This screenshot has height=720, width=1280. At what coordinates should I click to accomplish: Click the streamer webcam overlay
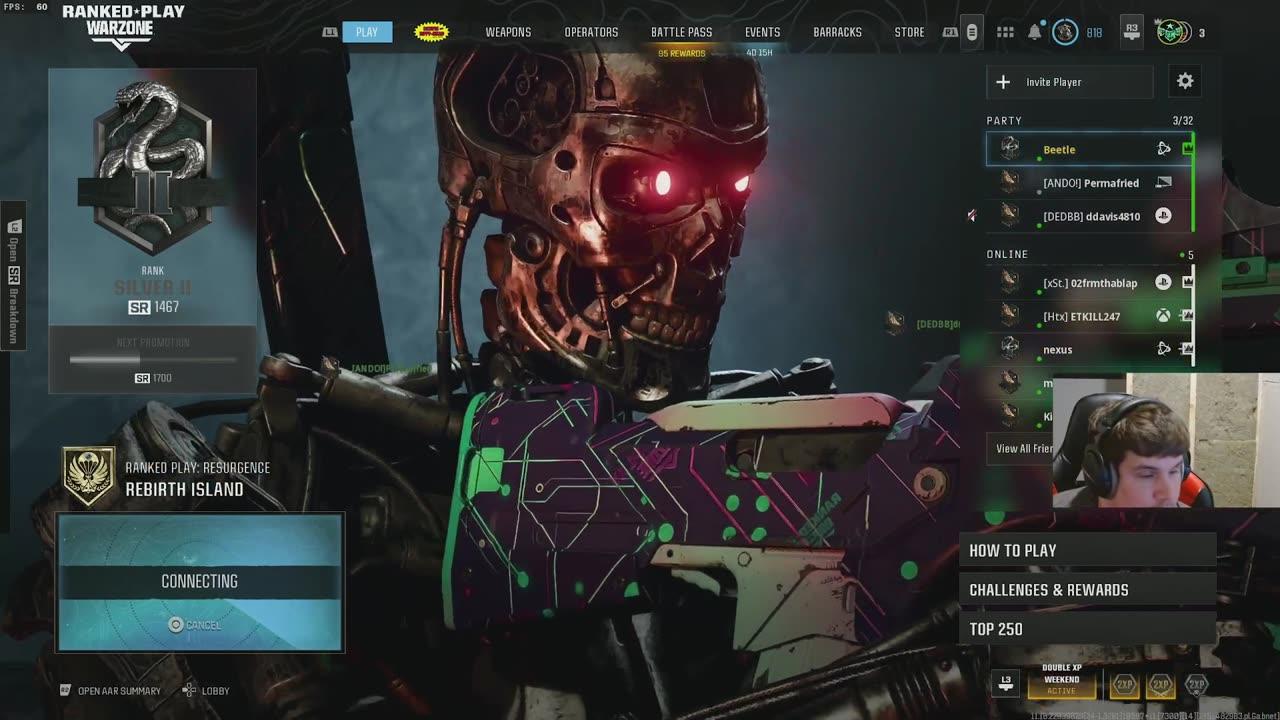point(1166,440)
